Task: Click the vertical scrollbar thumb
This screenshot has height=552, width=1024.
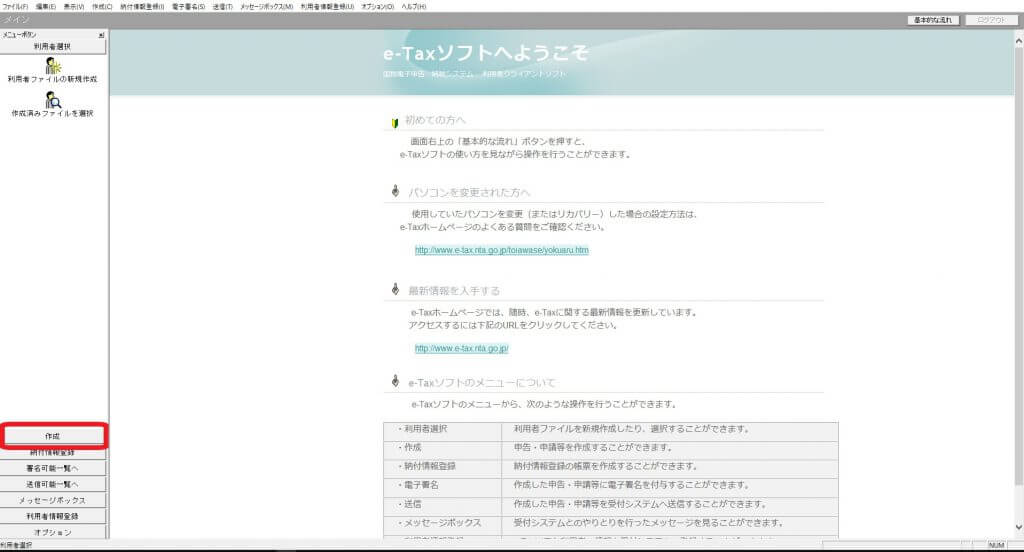Action: pyautogui.click(x=1018, y=267)
